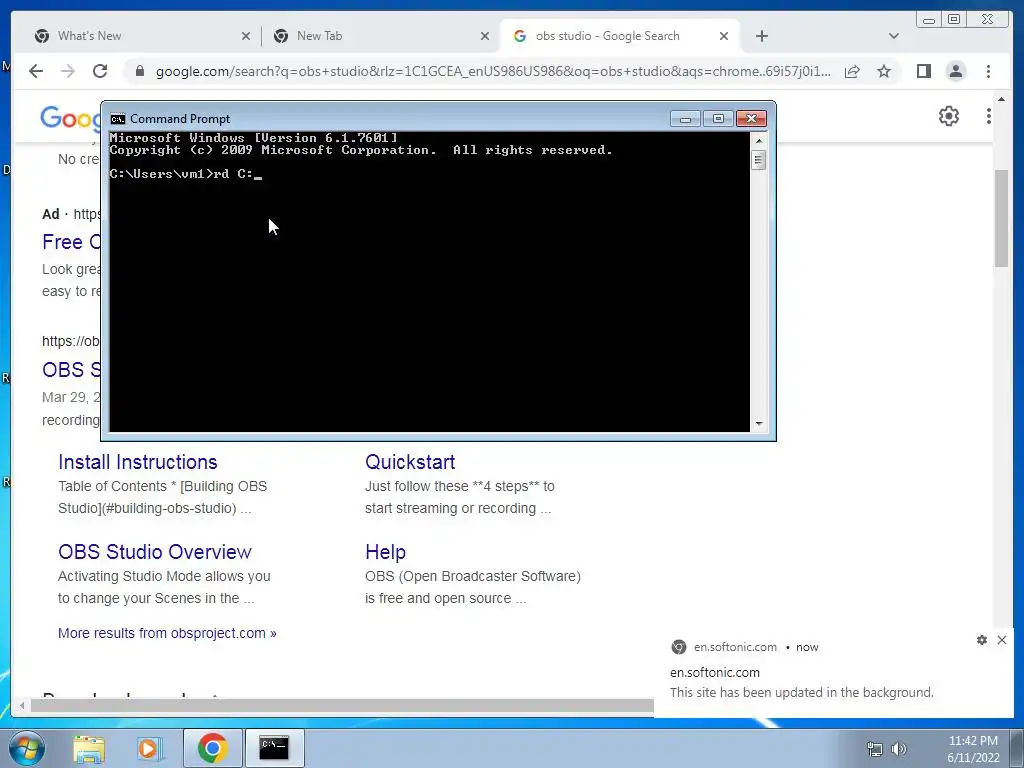This screenshot has height=768, width=1024.
Task: Share this page icon in address bar
Action: pyautogui.click(x=852, y=71)
